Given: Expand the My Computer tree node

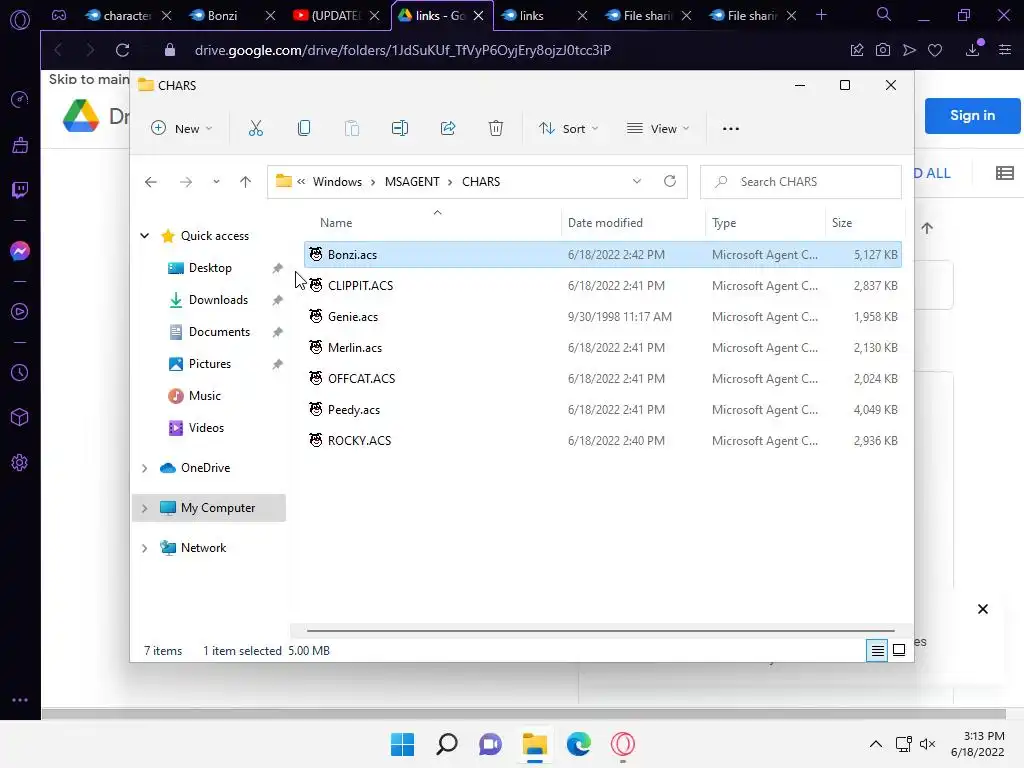Looking at the screenshot, I should coord(144,508).
